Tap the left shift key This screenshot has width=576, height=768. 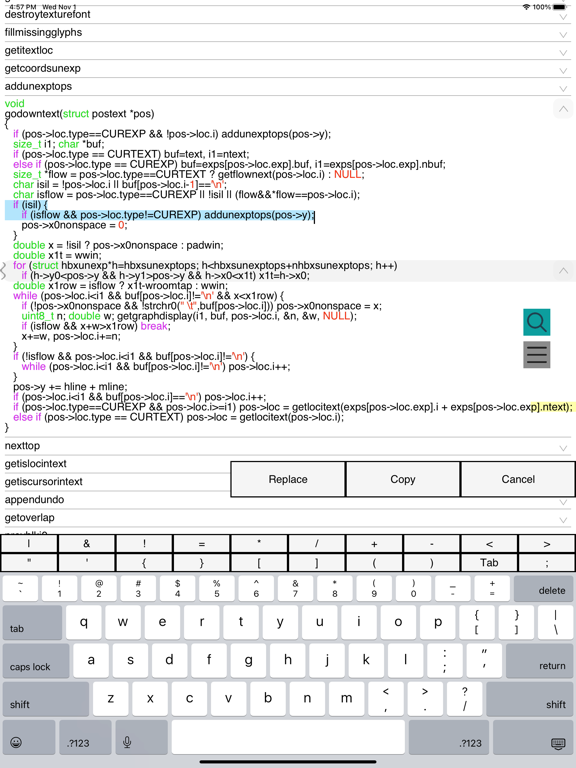pyautogui.click(x=46, y=699)
